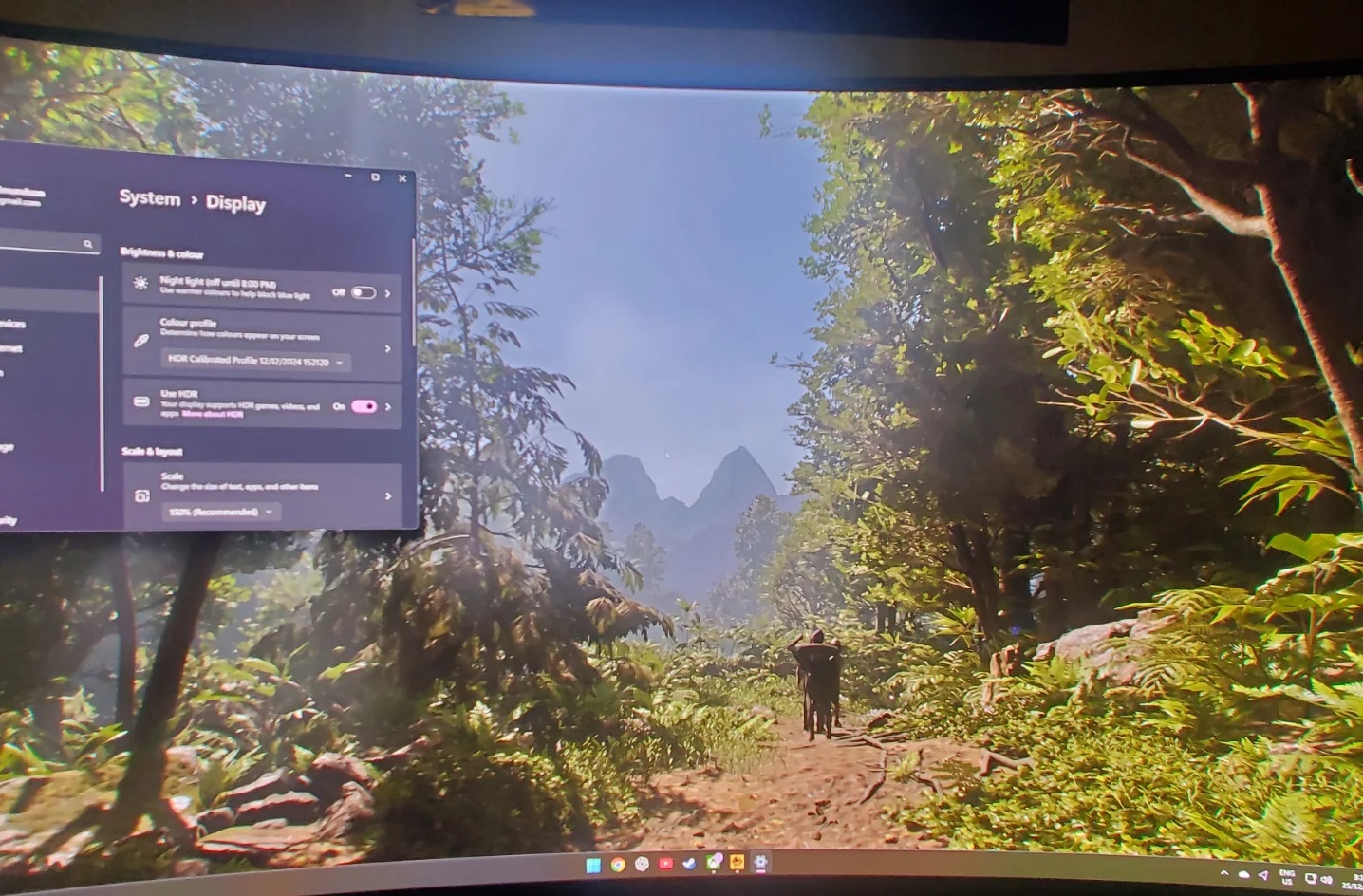
Task: Open the Windows Start menu
Action: coord(593,865)
